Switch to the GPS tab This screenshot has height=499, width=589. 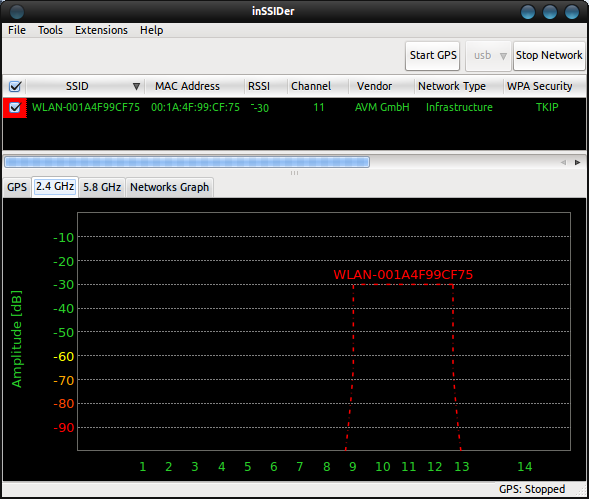(17, 187)
